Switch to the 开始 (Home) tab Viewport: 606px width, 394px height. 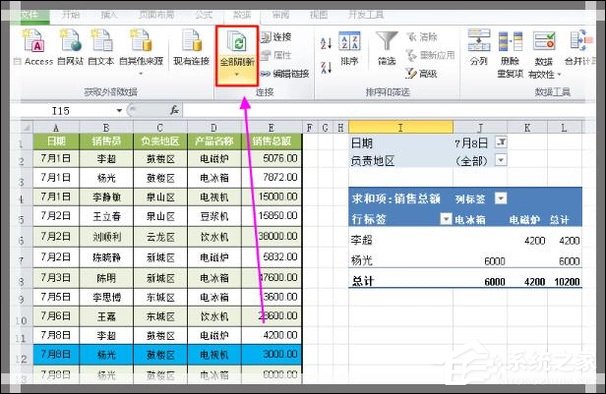tap(71, 15)
